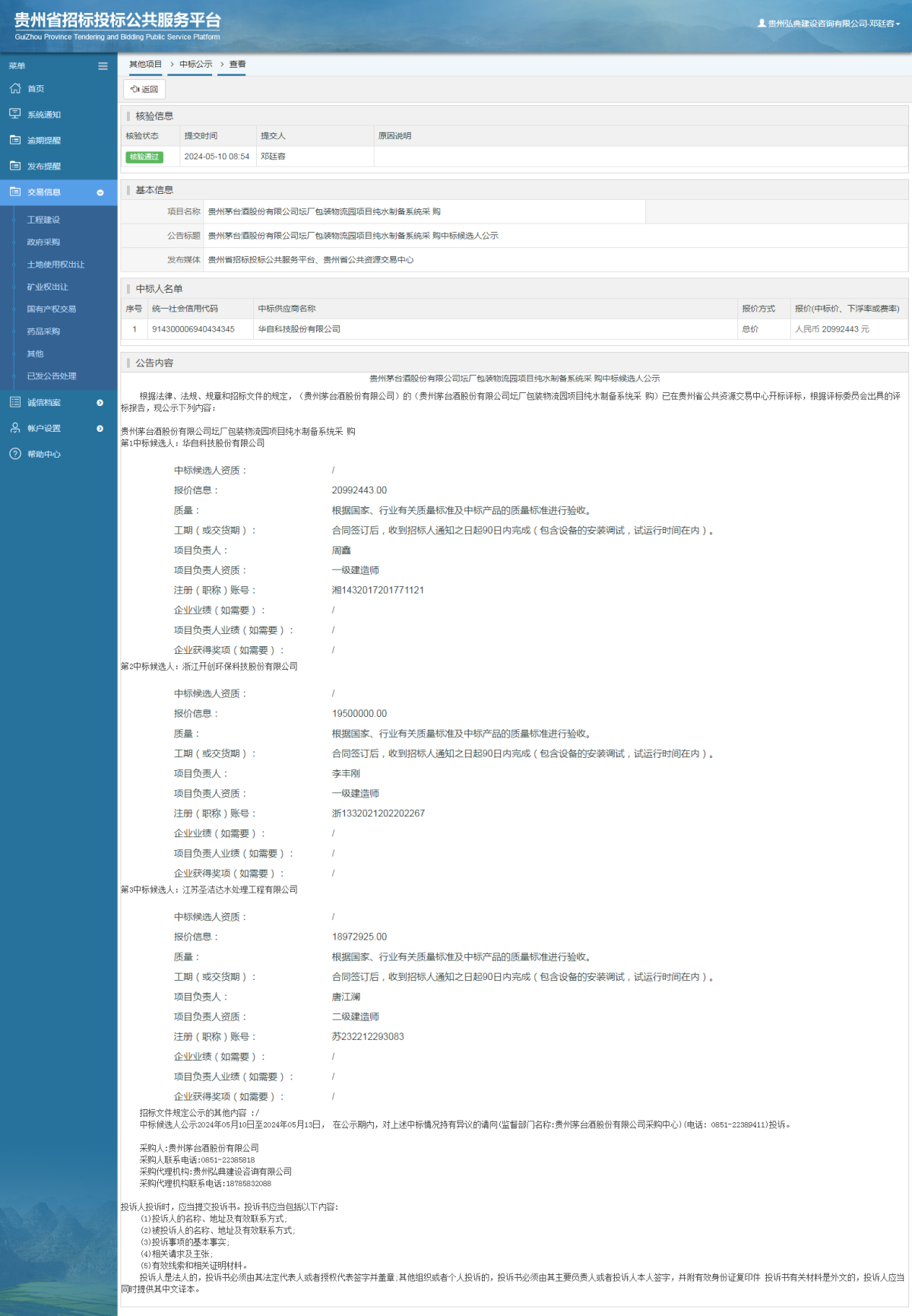Click the 中标公示 breadcrumb
This screenshot has height=1316, width=912.
(x=196, y=64)
